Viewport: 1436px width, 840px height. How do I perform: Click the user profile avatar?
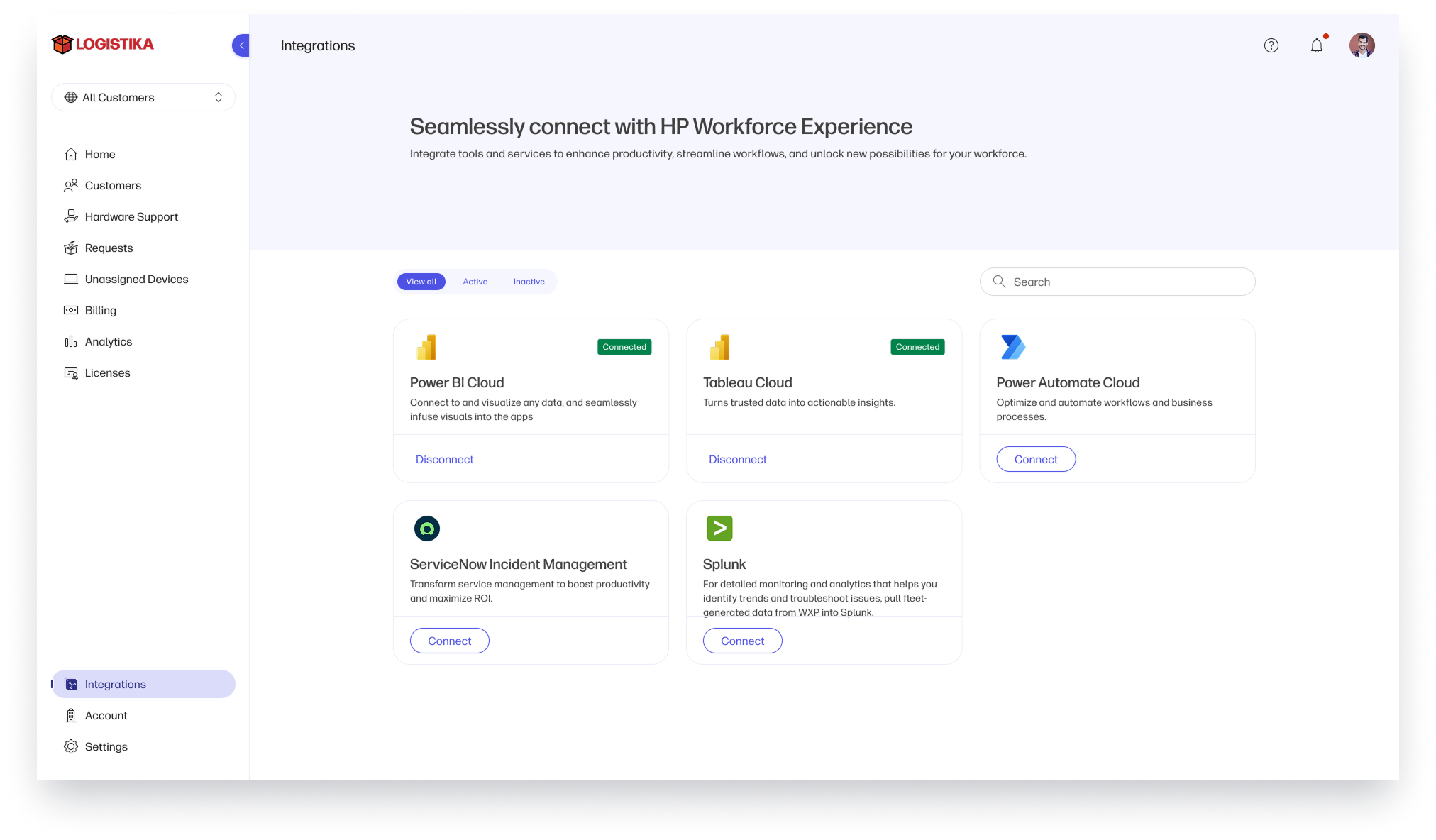coord(1362,45)
